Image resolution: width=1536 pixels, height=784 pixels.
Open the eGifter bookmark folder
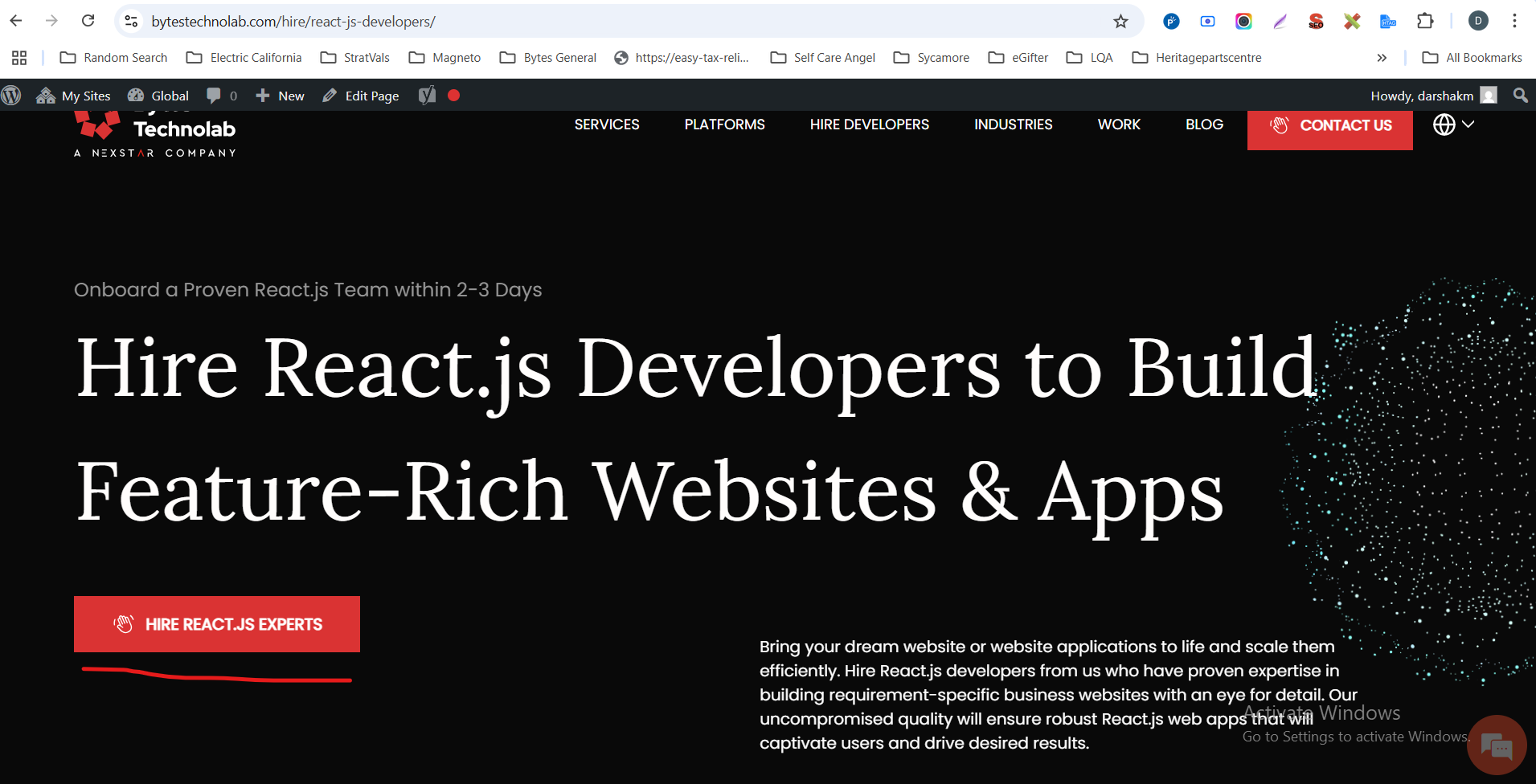1018,58
